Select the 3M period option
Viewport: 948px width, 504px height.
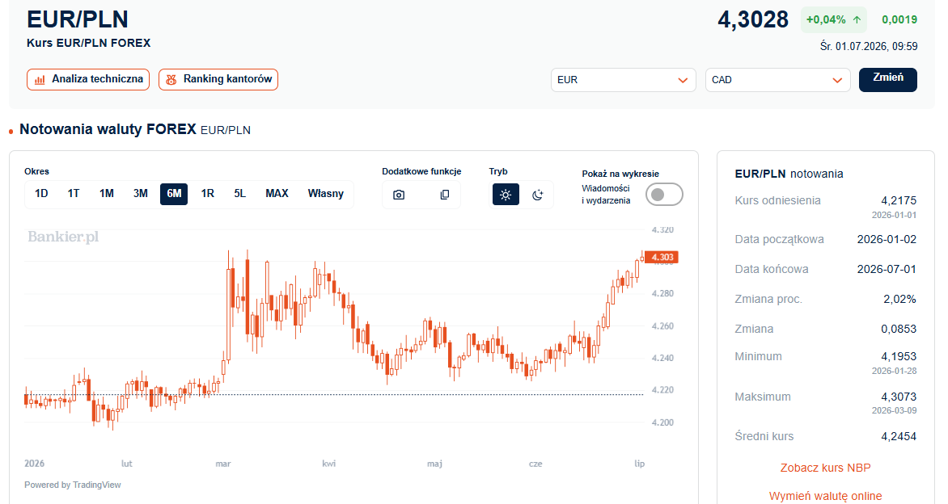coord(140,194)
